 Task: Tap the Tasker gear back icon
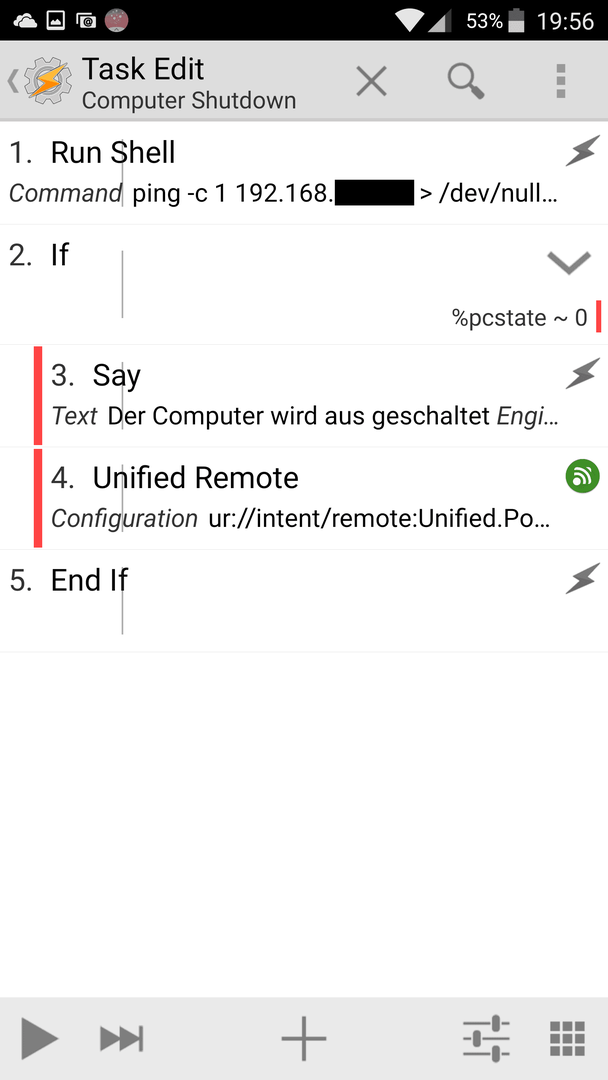pyautogui.click(x=41, y=82)
